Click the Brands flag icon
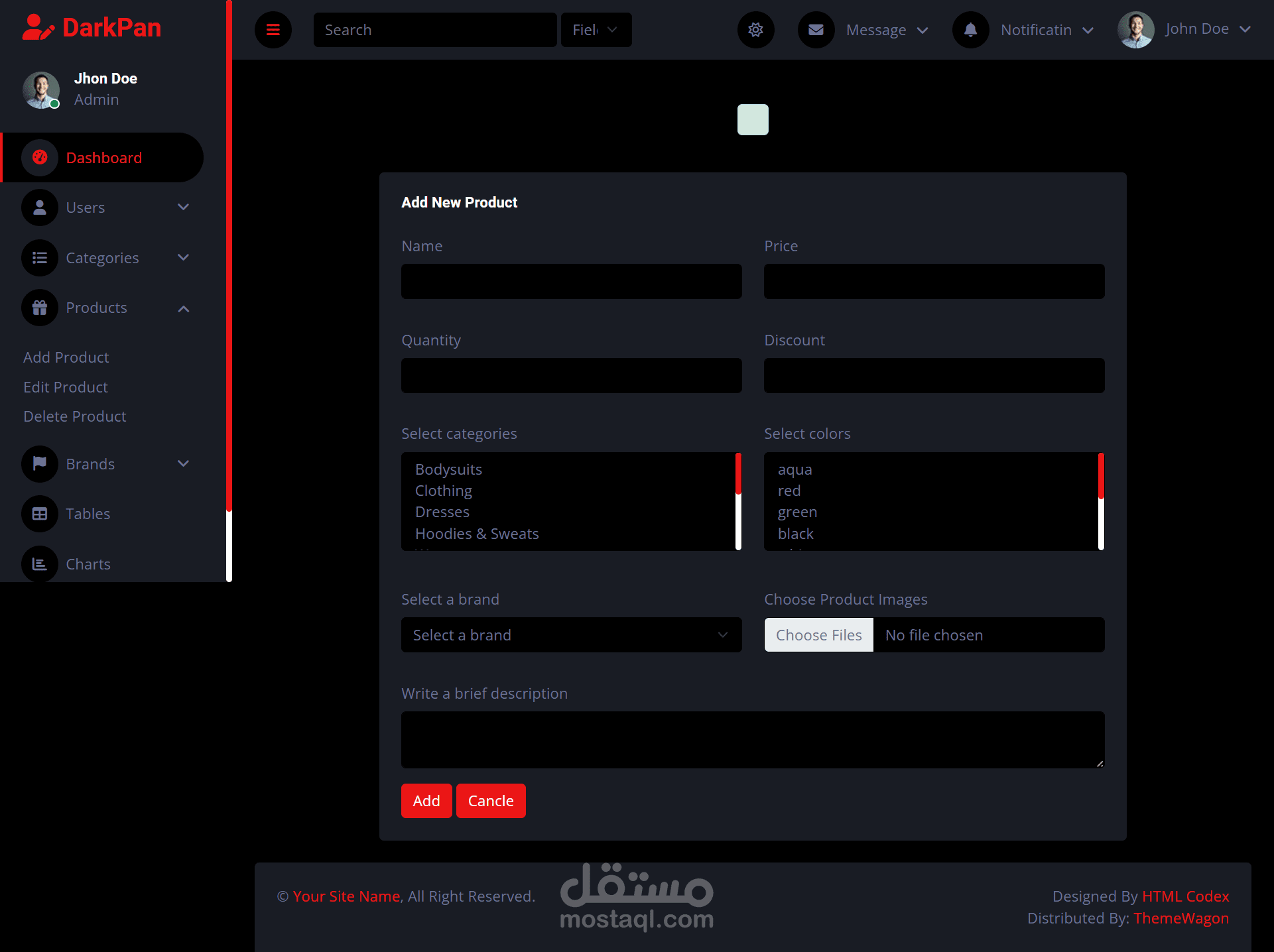Image resolution: width=1274 pixels, height=952 pixels. coord(40,464)
